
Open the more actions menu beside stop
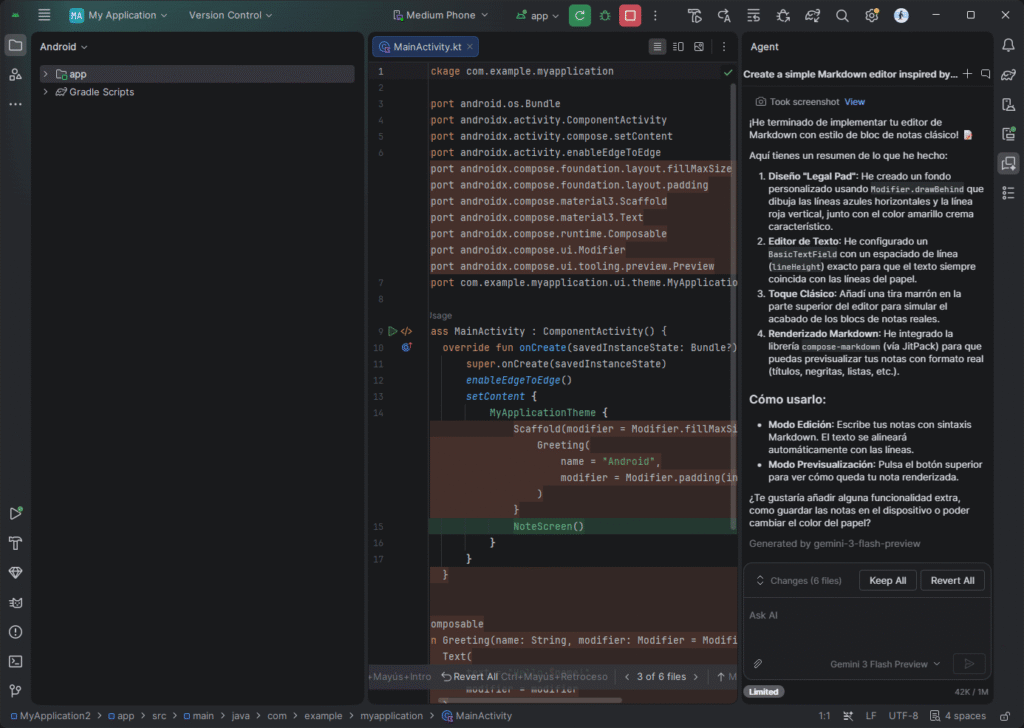(x=655, y=15)
